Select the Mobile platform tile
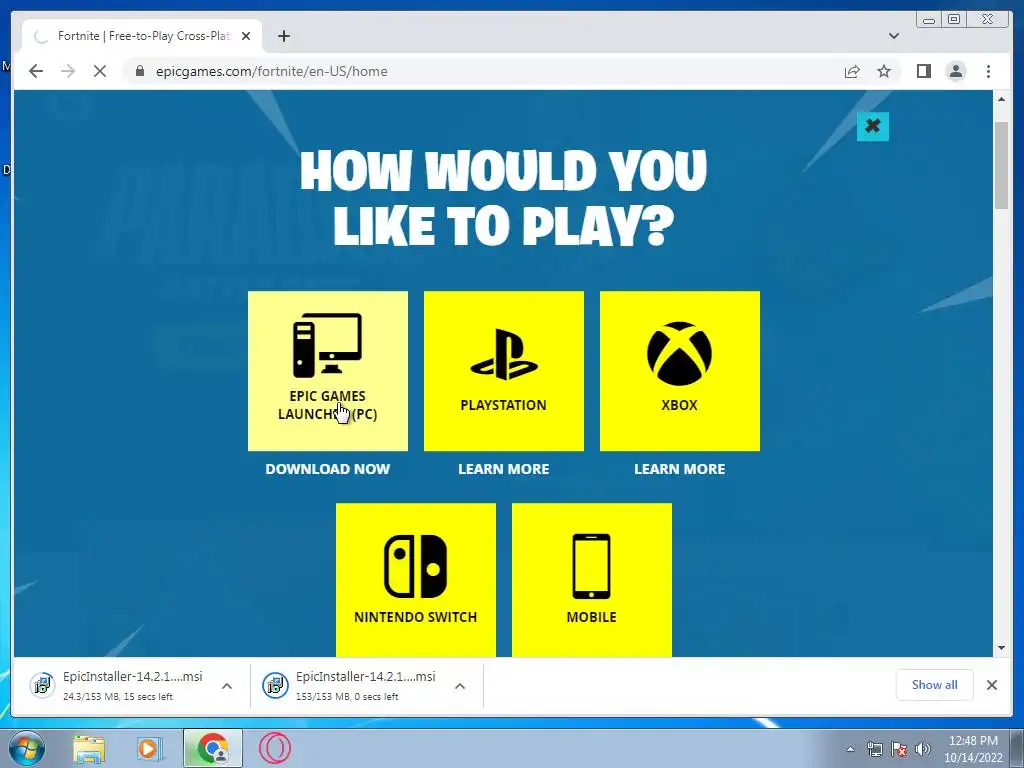 coord(592,580)
